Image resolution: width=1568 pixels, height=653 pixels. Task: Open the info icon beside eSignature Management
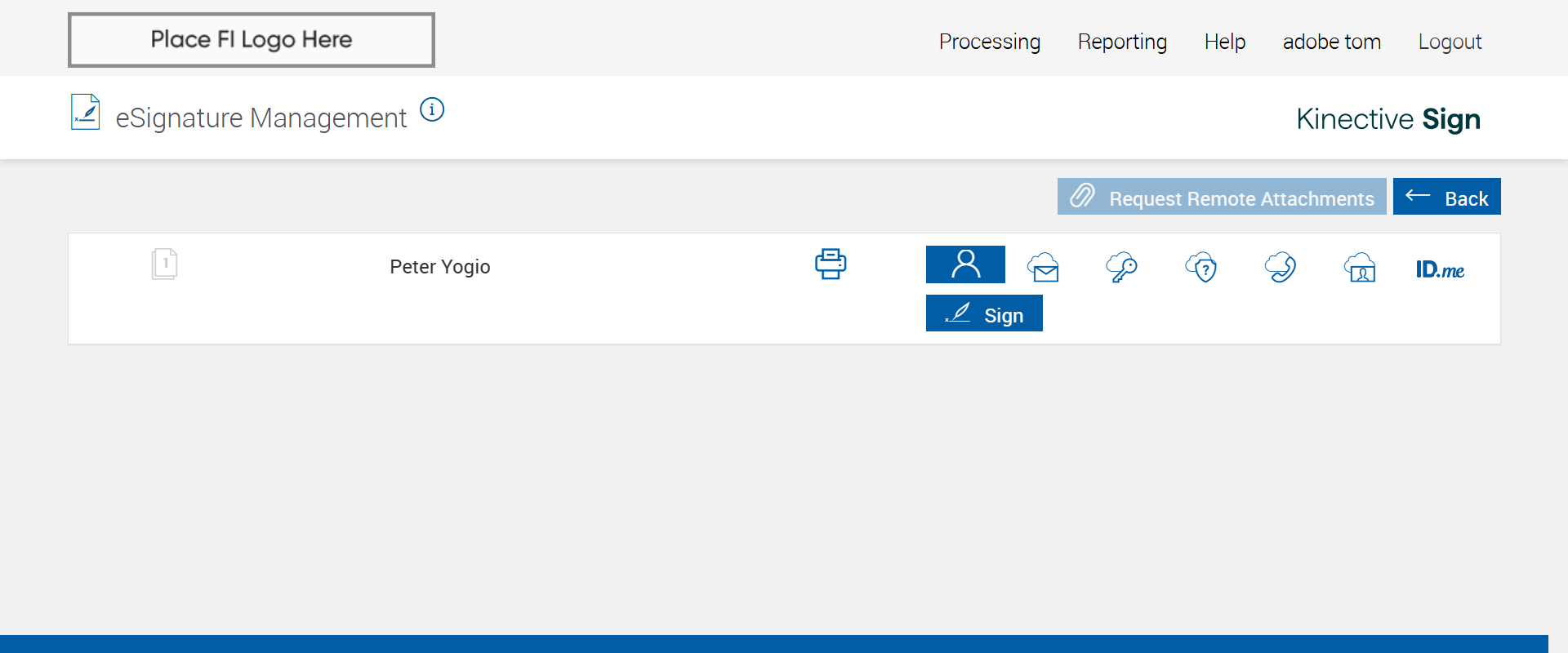432,109
